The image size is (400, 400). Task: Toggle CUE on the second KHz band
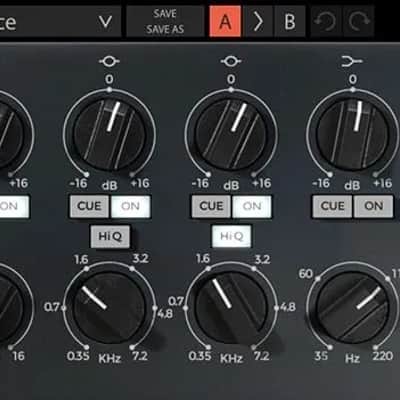(211, 206)
